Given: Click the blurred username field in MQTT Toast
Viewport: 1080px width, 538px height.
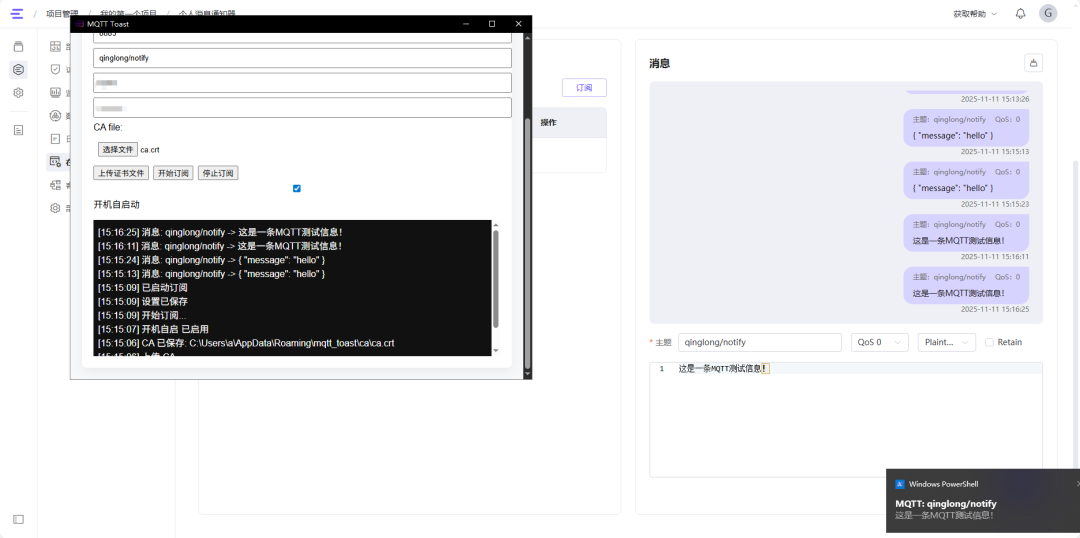Looking at the screenshot, I should point(302,83).
